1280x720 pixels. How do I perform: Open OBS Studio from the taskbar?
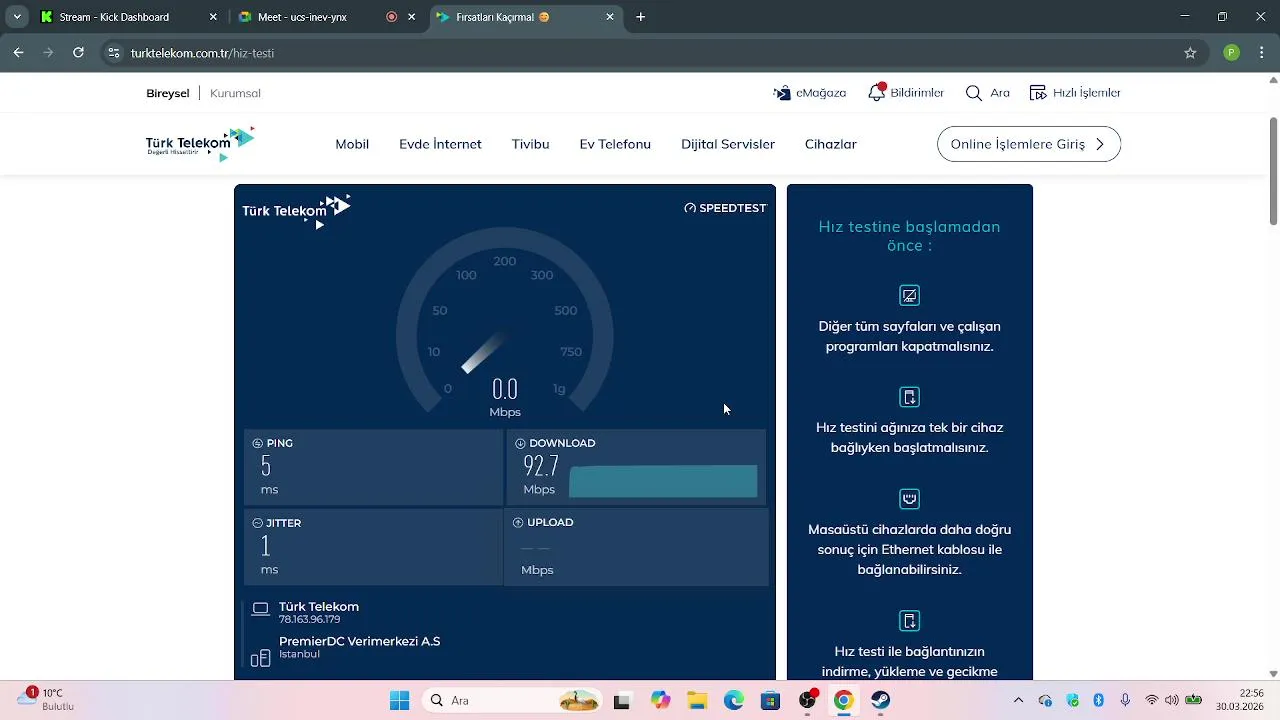point(807,700)
